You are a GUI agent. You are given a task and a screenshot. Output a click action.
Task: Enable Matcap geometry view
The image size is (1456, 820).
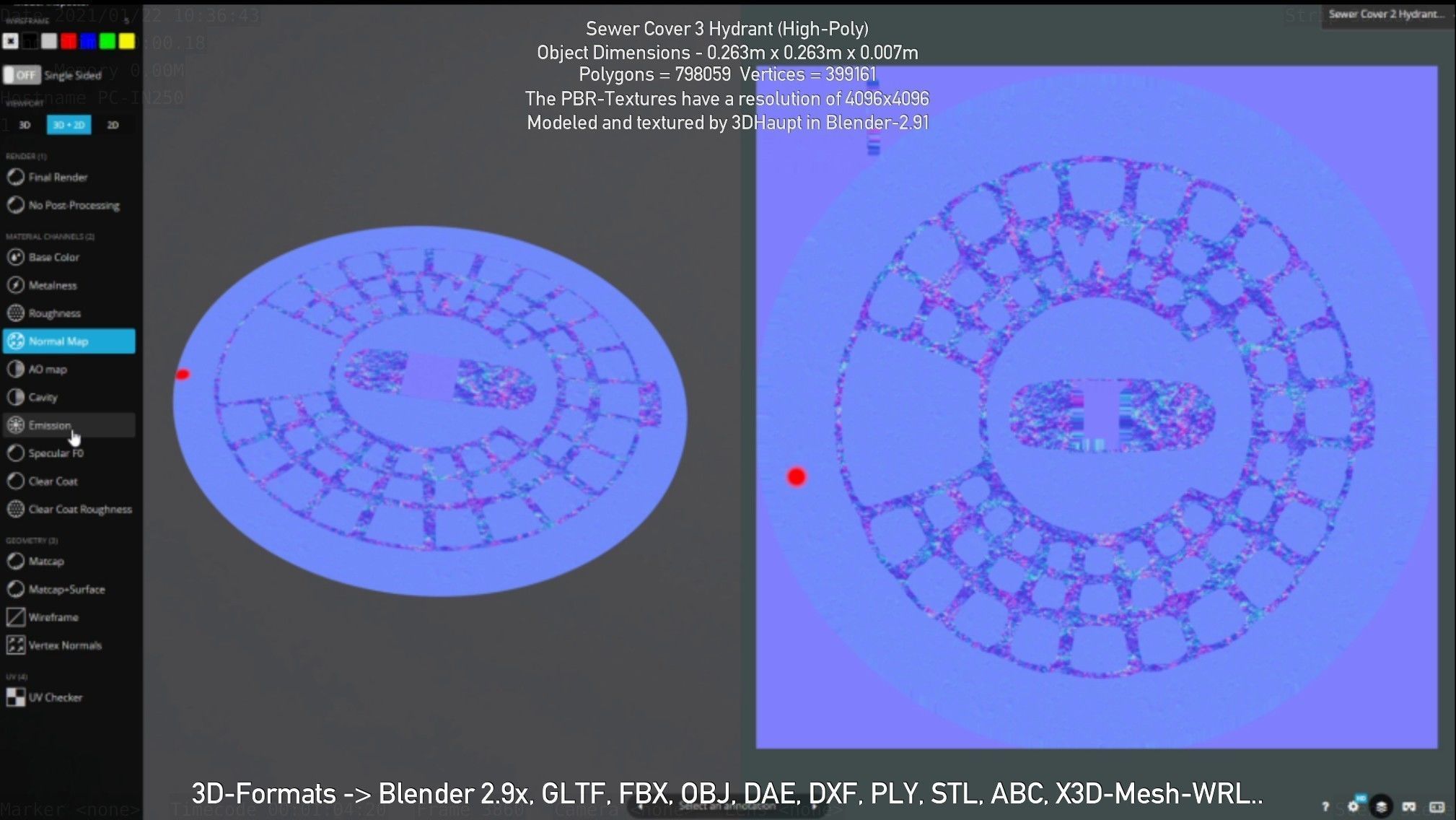35,561
